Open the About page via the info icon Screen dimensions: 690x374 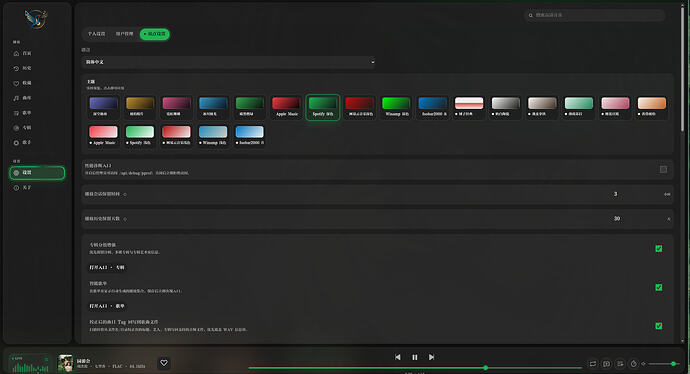pyautogui.click(x=16, y=188)
